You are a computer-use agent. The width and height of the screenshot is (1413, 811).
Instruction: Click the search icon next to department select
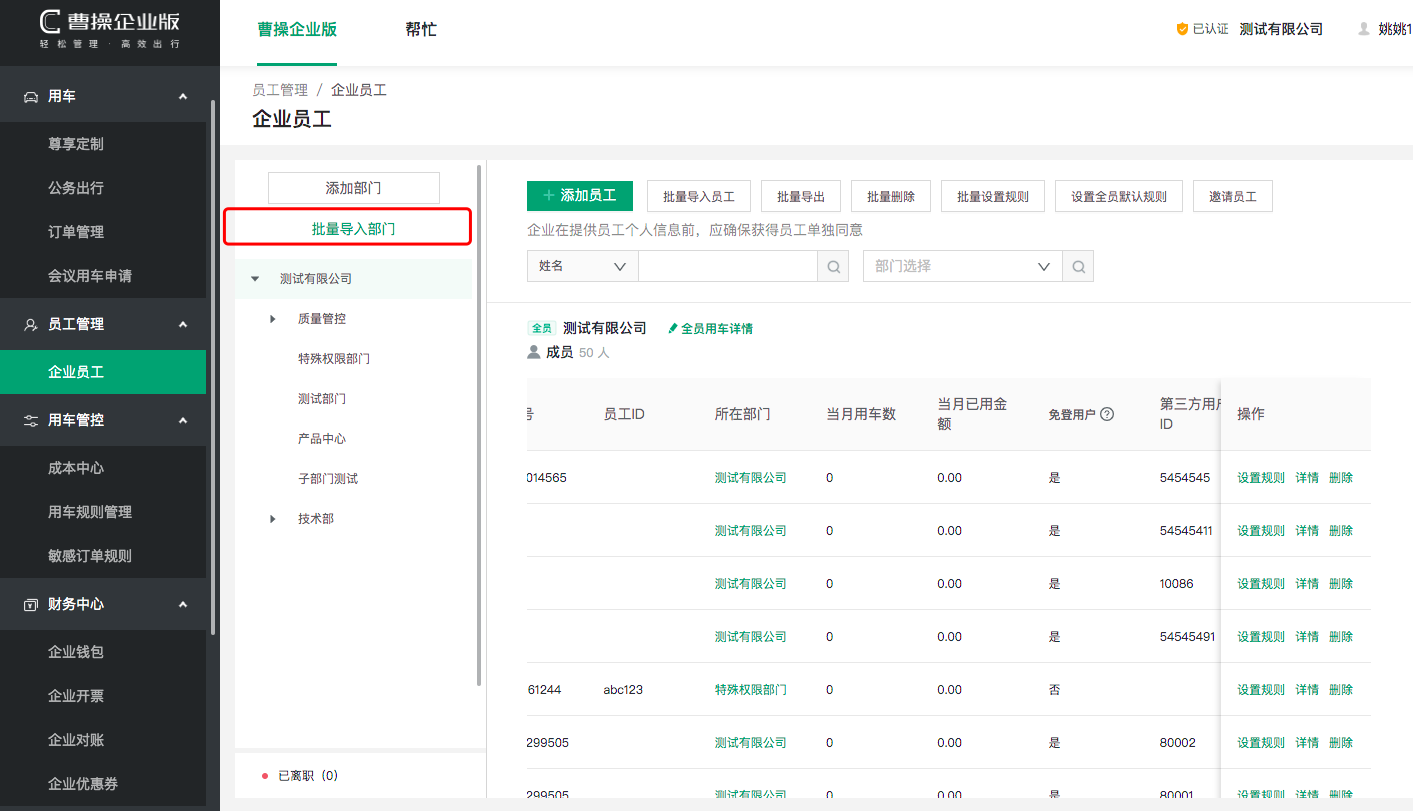1078,266
